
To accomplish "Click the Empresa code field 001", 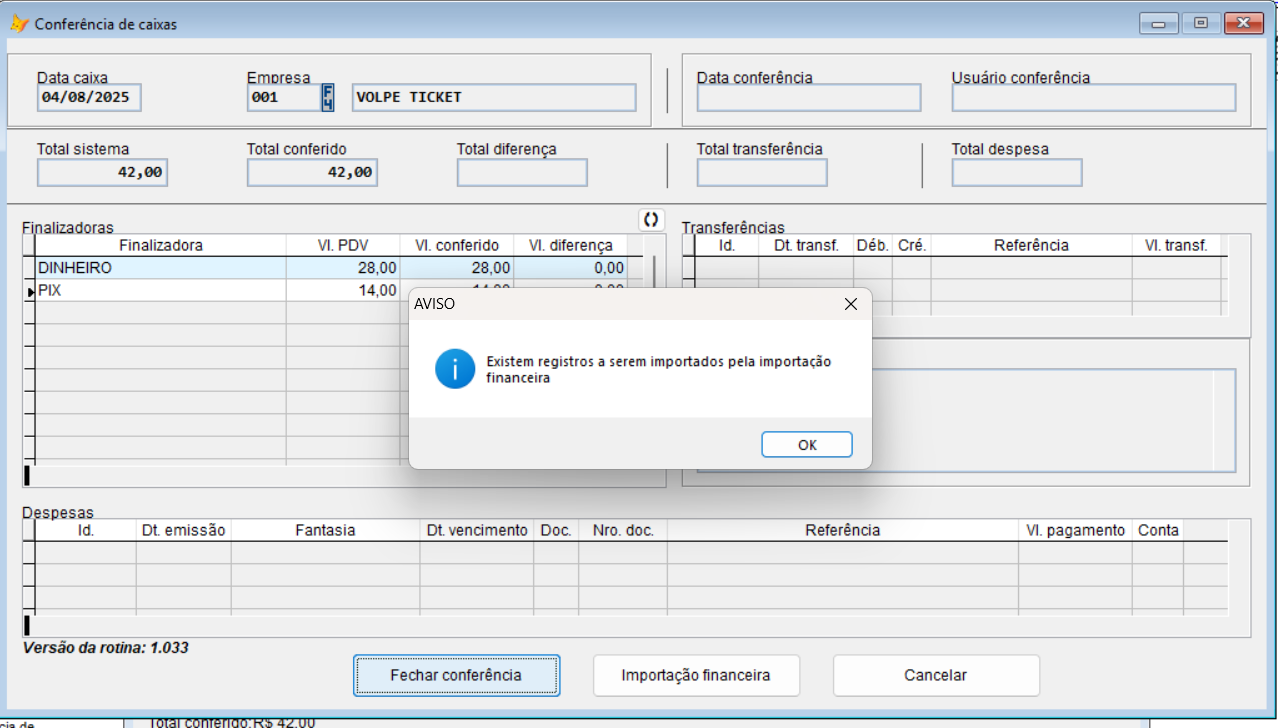I will coord(282,97).
